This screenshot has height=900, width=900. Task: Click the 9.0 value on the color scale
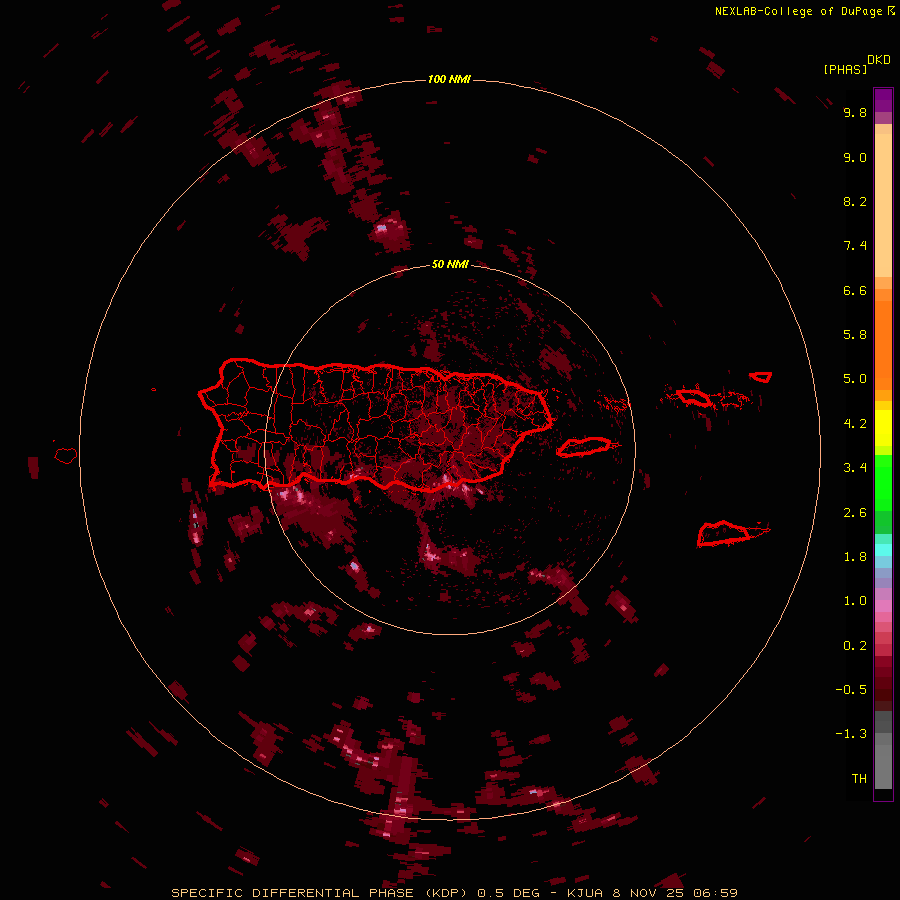pyautogui.click(x=855, y=157)
